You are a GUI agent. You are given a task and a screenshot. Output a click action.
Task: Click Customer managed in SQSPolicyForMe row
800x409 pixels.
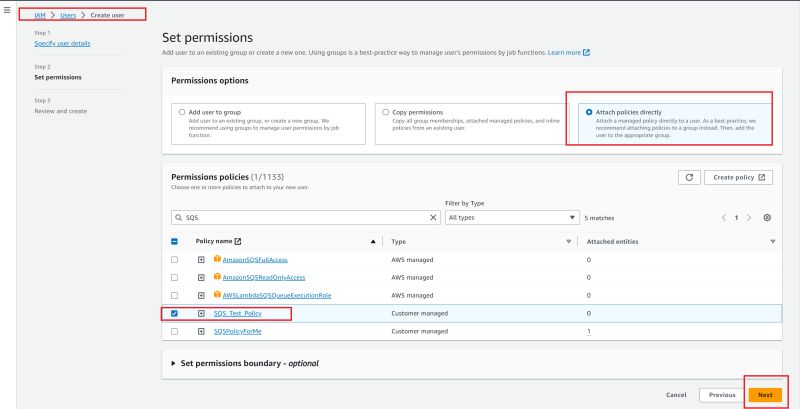tap(419, 331)
